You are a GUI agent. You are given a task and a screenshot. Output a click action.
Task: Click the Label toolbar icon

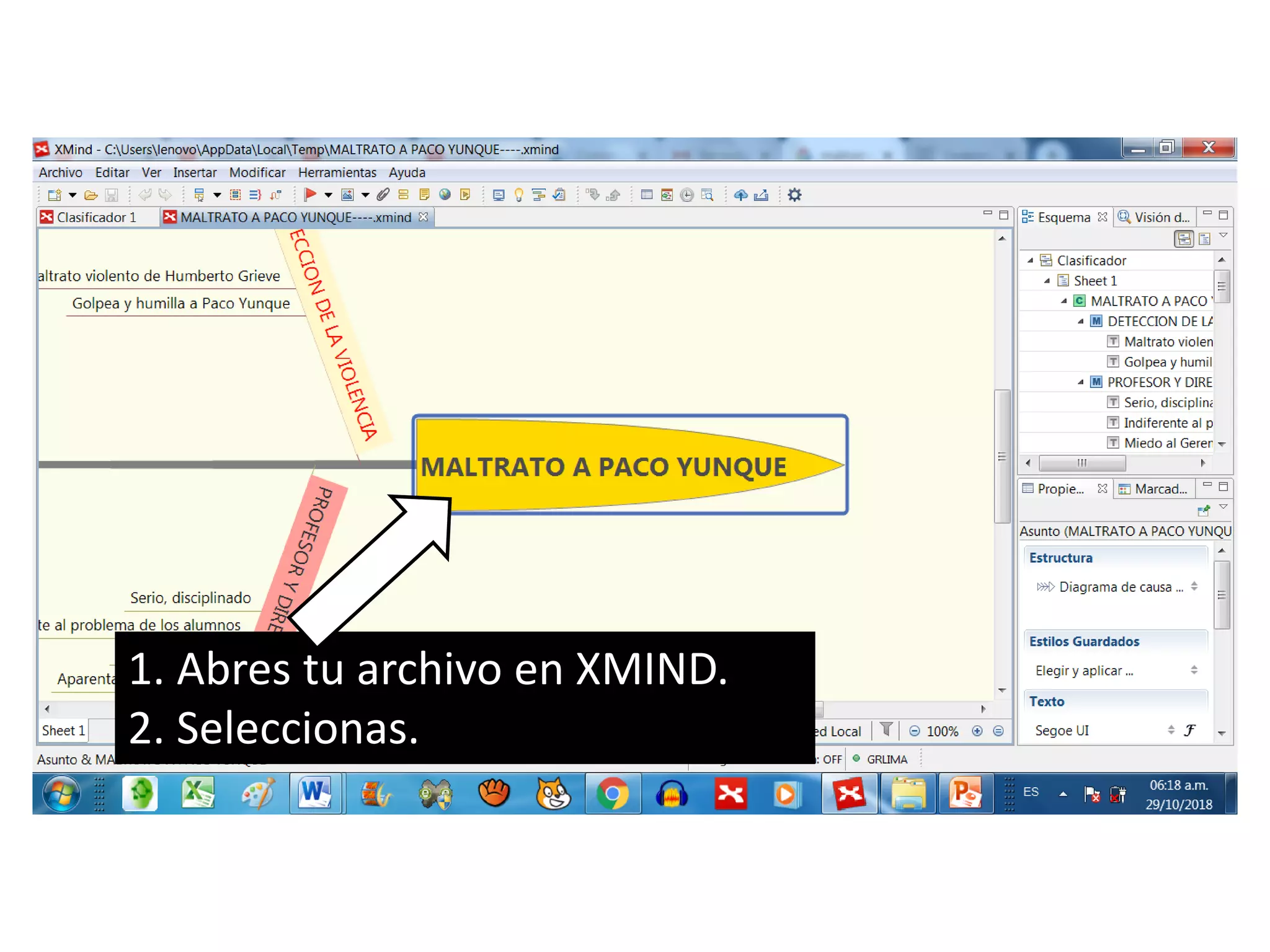(x=403, y=195)
